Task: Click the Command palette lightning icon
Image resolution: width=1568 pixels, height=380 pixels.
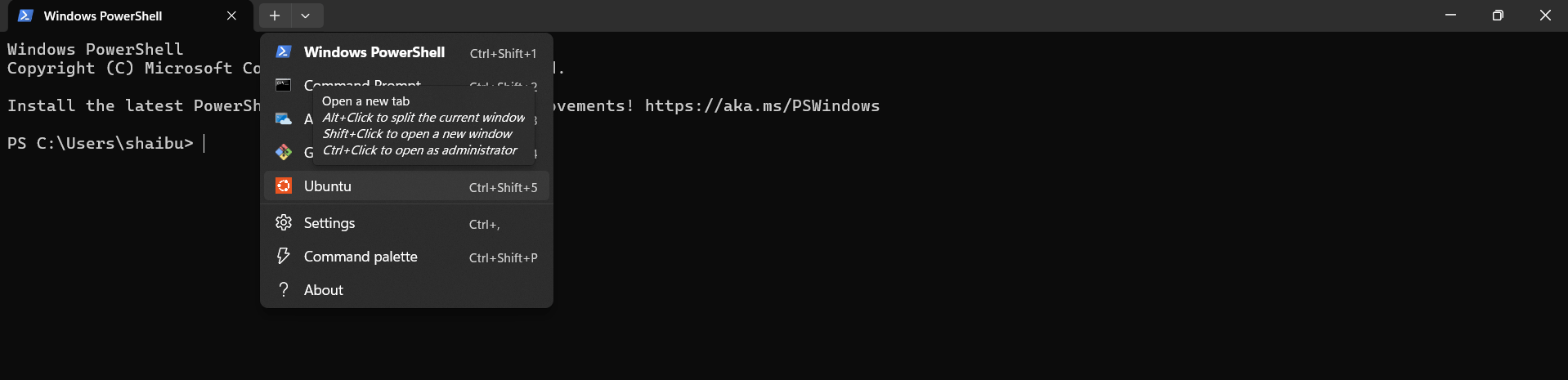Action: coord(284,257)
